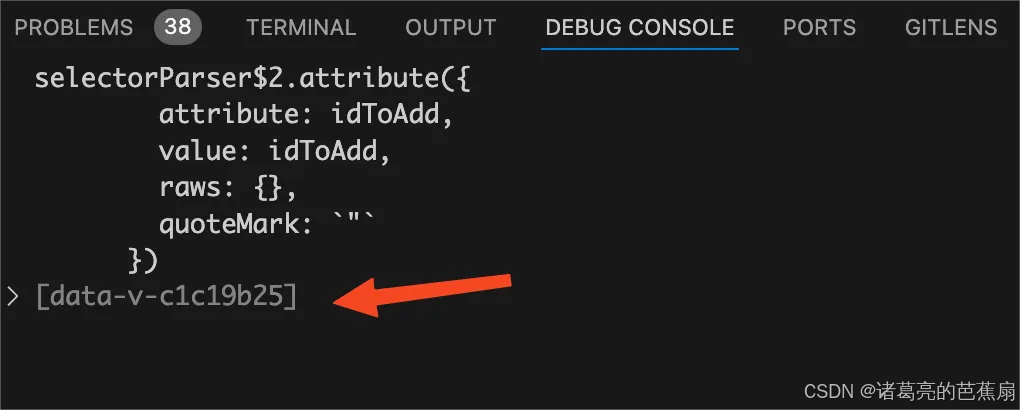1020x410 pixels.
Task: Select the DEBUG CONSOLE tab
Action: pos(640,27)
